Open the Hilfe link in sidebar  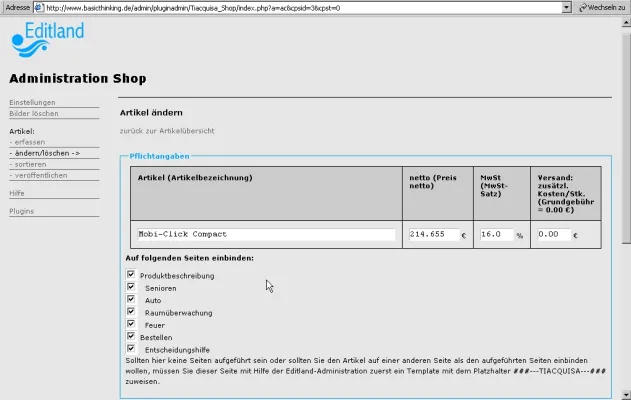17,193
